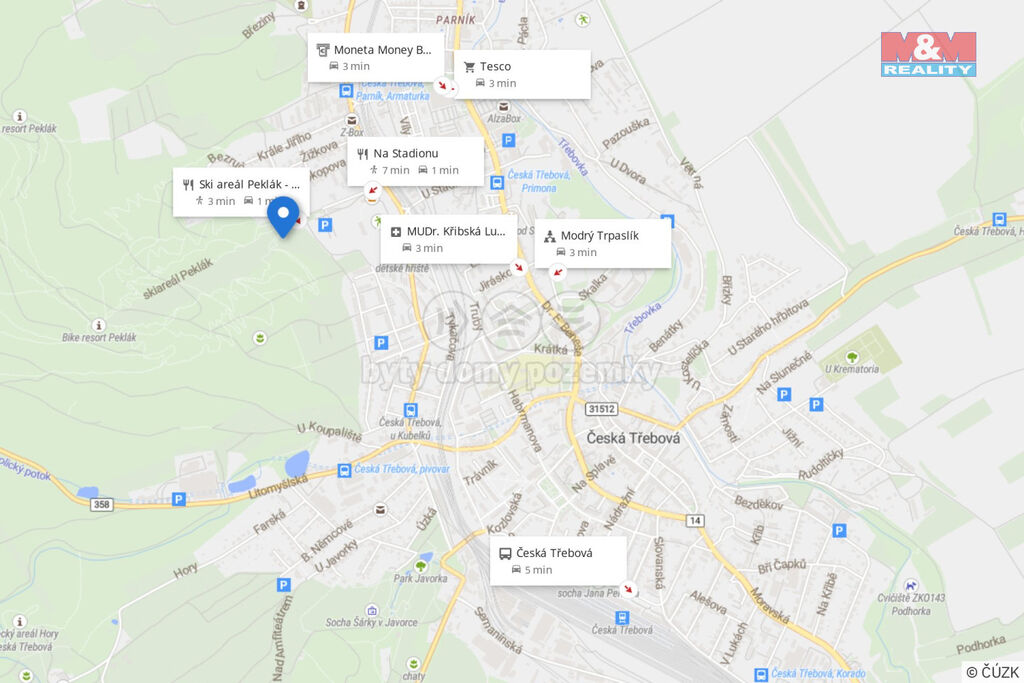
Task: Click the blue property location pin
Action: (283, 217)
